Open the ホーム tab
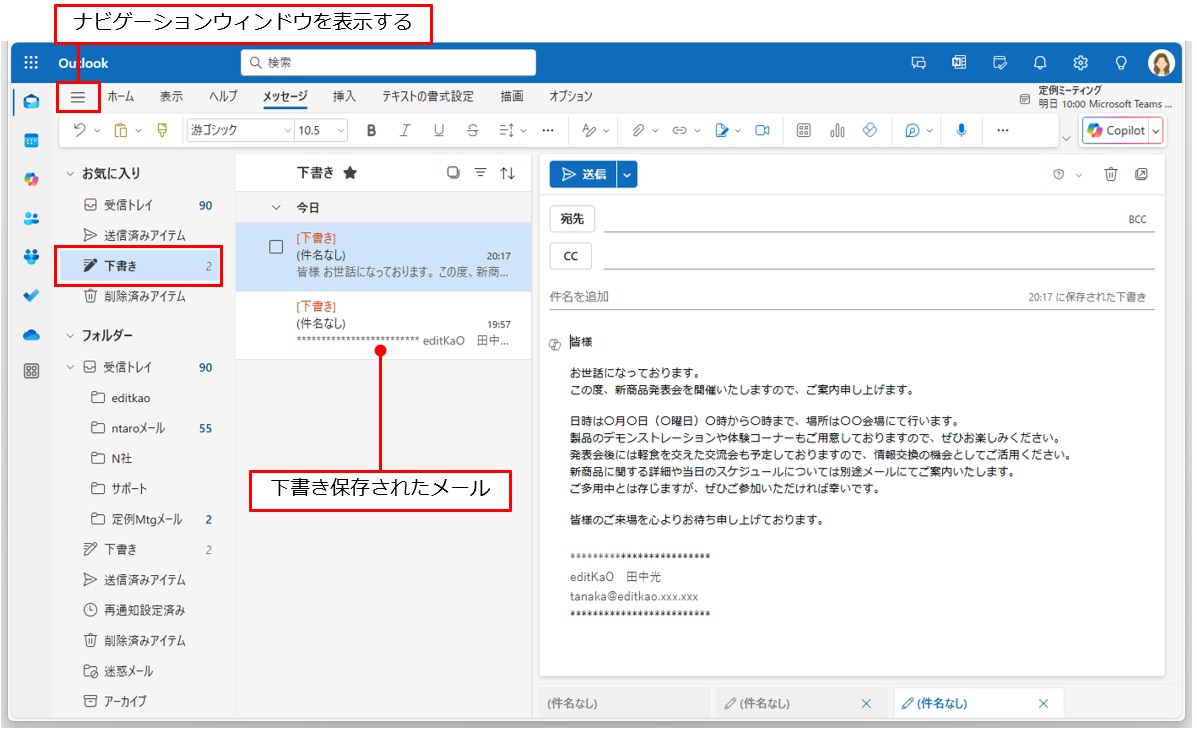The width and height of the screenshot is (1197, 731). pyautogui.click(x=121, y=96)
